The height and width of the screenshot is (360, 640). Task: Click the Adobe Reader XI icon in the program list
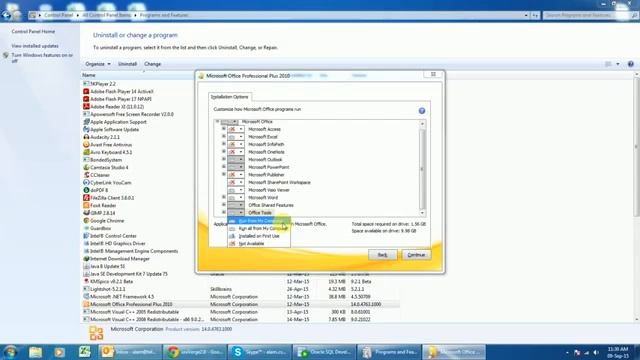[x=86, y=107]
